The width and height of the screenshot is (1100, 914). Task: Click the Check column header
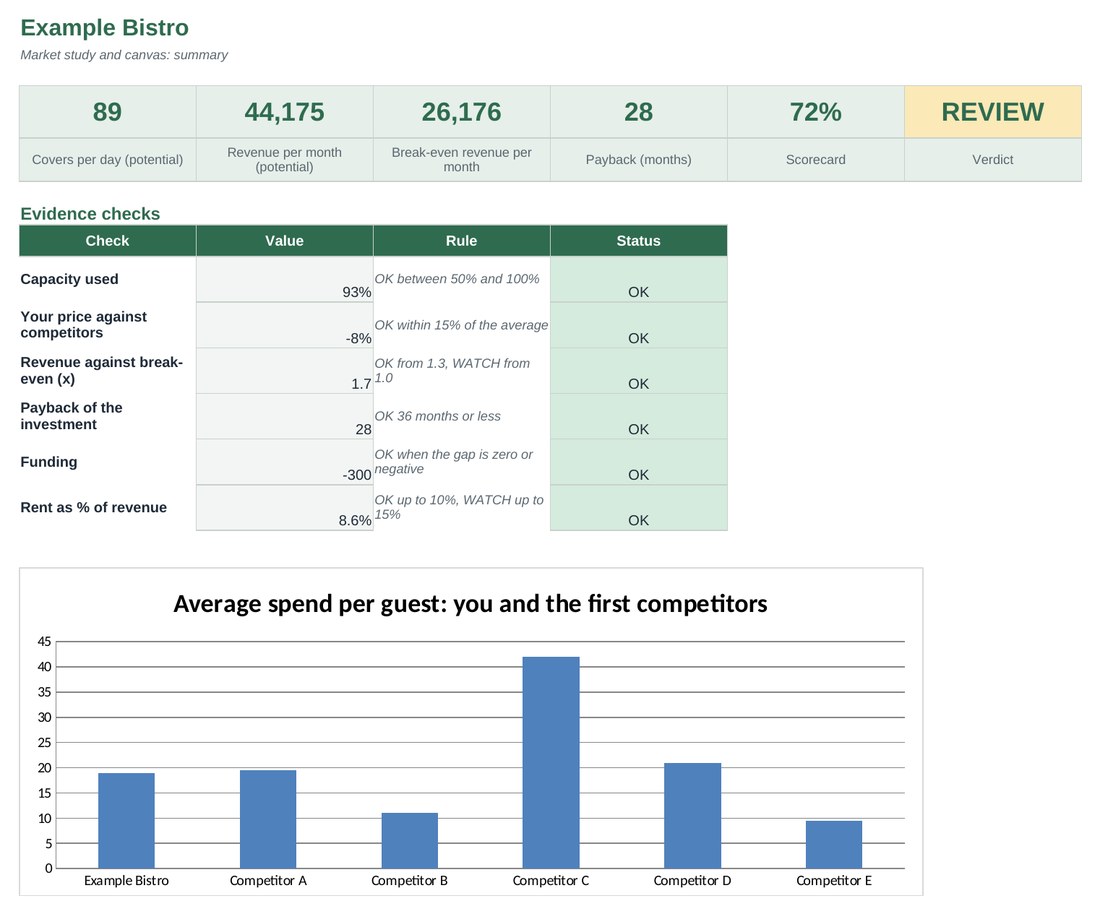pyautogui.click(x=107, y=241)
